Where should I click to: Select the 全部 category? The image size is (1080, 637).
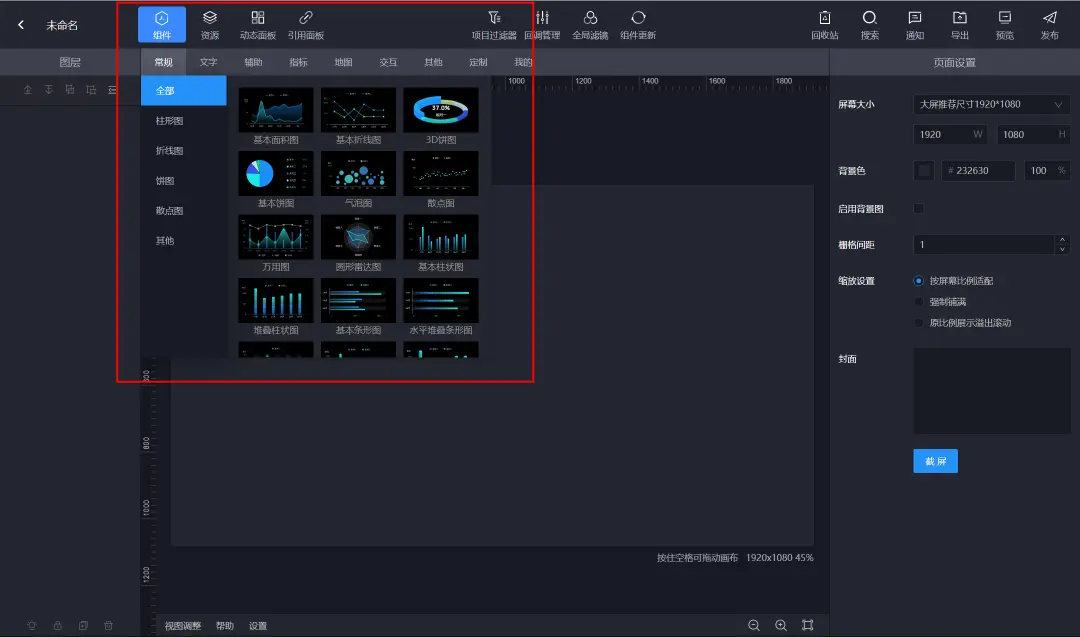(183, 90)
